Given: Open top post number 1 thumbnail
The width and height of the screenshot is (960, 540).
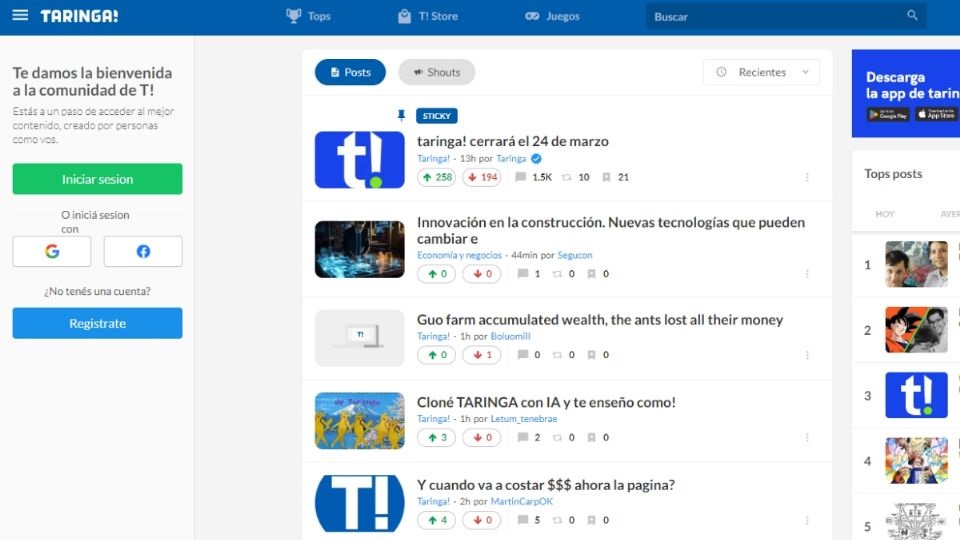Looking at the screenshot, I should [916, 264].
